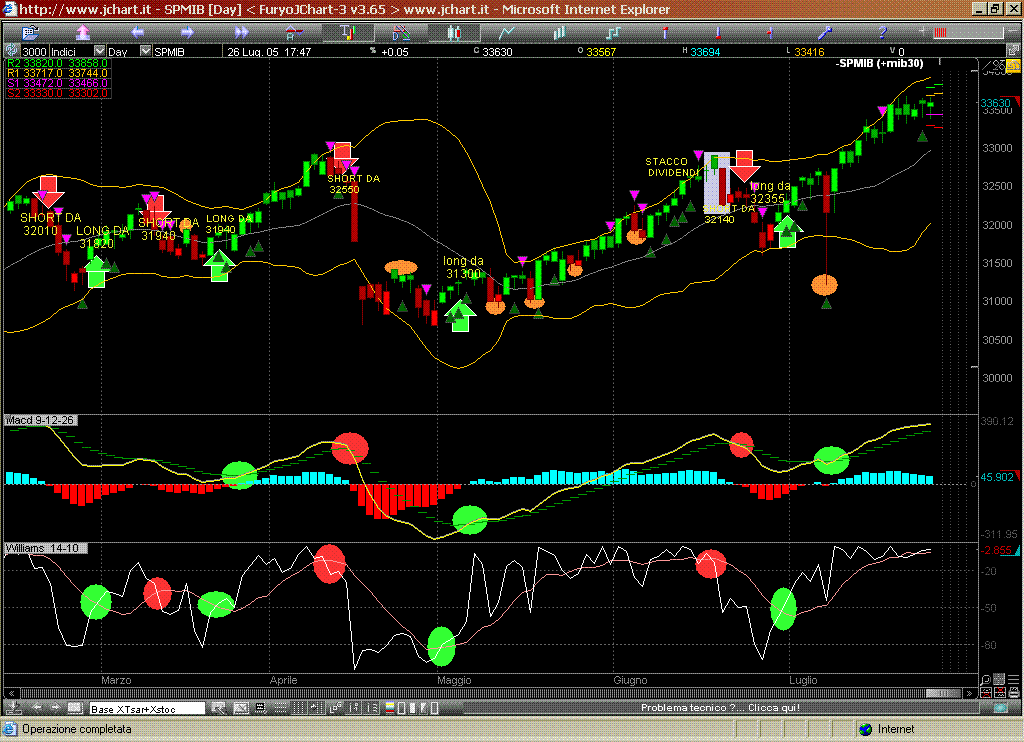Go back with the left arrow icon
The width and height of the screenshot is (1024, 742).
(138, 33)
